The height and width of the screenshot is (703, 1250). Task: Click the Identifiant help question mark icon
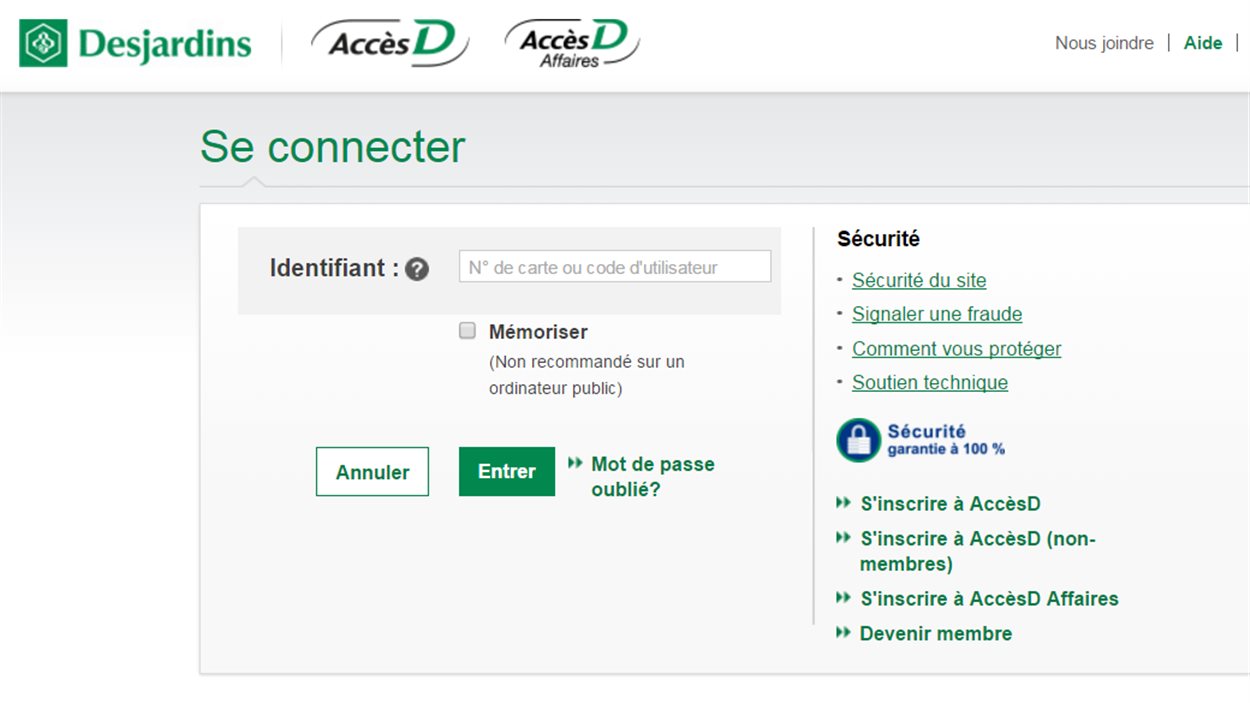[x=417, y=269]
